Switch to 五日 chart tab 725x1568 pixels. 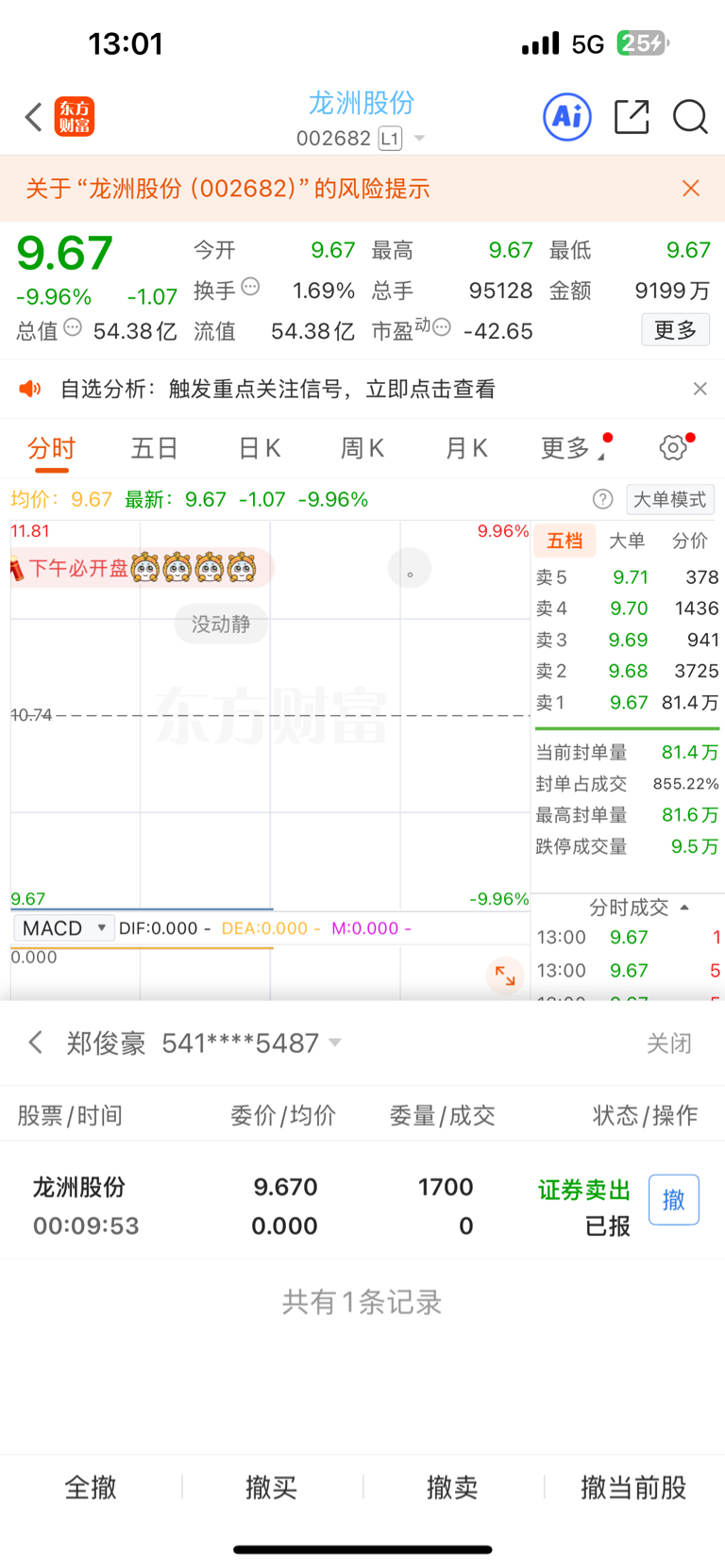point(154,448)
